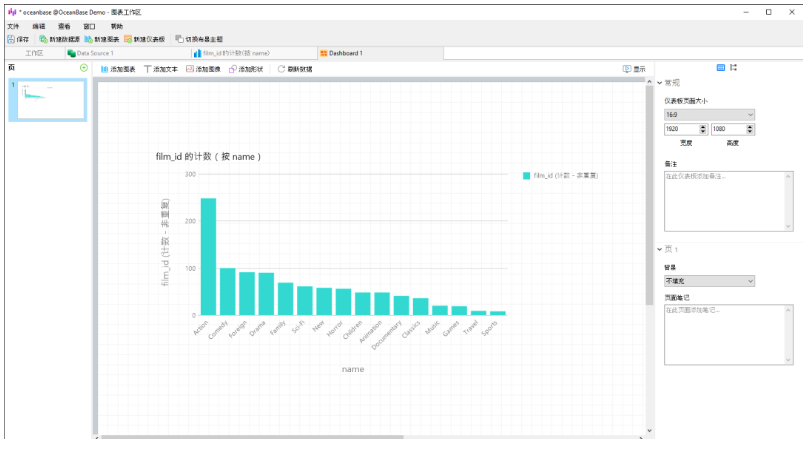Screen dimensions: 805x462
Task: Click 新建仪表板 new dashboard toolbar button
Action: (144, 39)
